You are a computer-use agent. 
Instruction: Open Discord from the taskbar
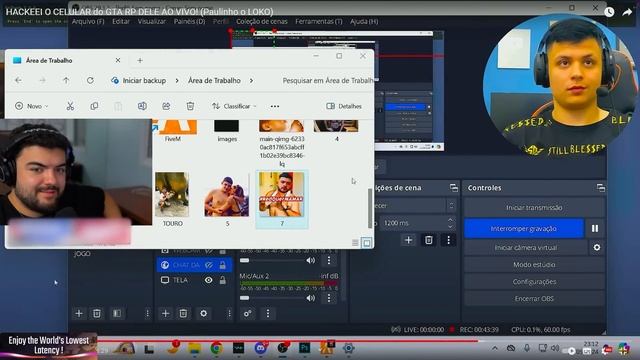click(x=260, y=348)
